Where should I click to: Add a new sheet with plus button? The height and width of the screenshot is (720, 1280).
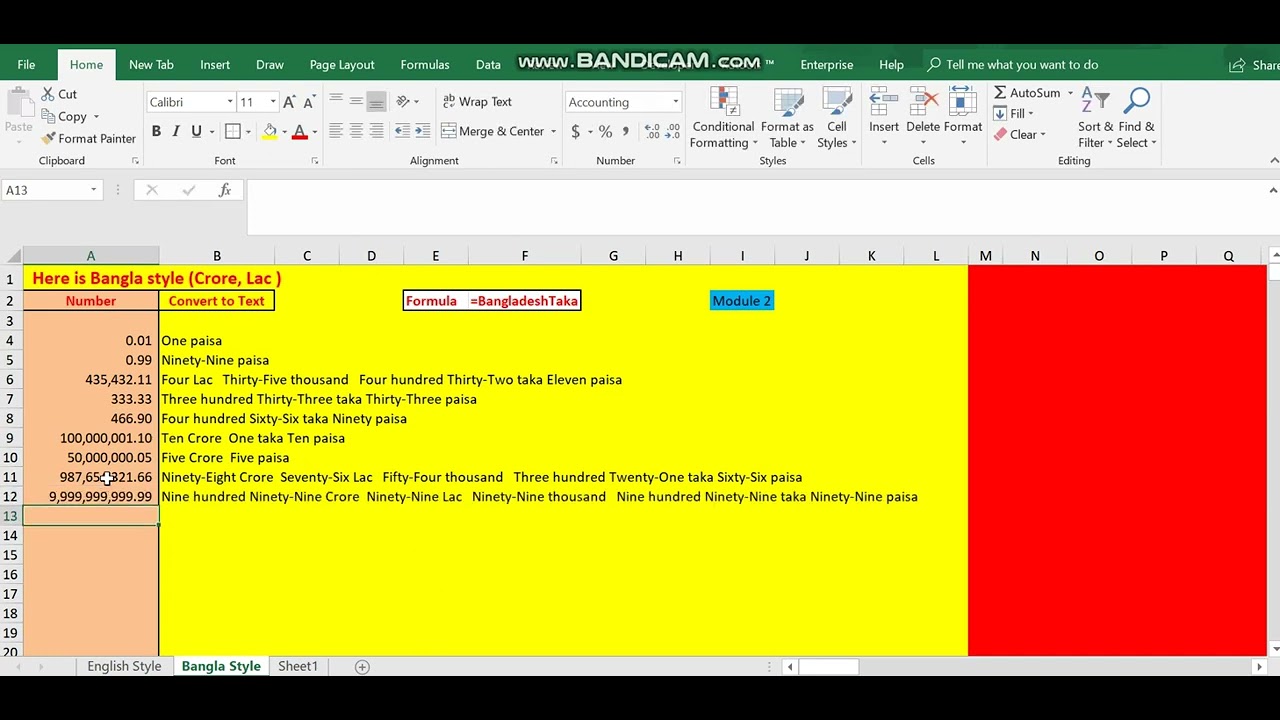[x=362, y=667]
